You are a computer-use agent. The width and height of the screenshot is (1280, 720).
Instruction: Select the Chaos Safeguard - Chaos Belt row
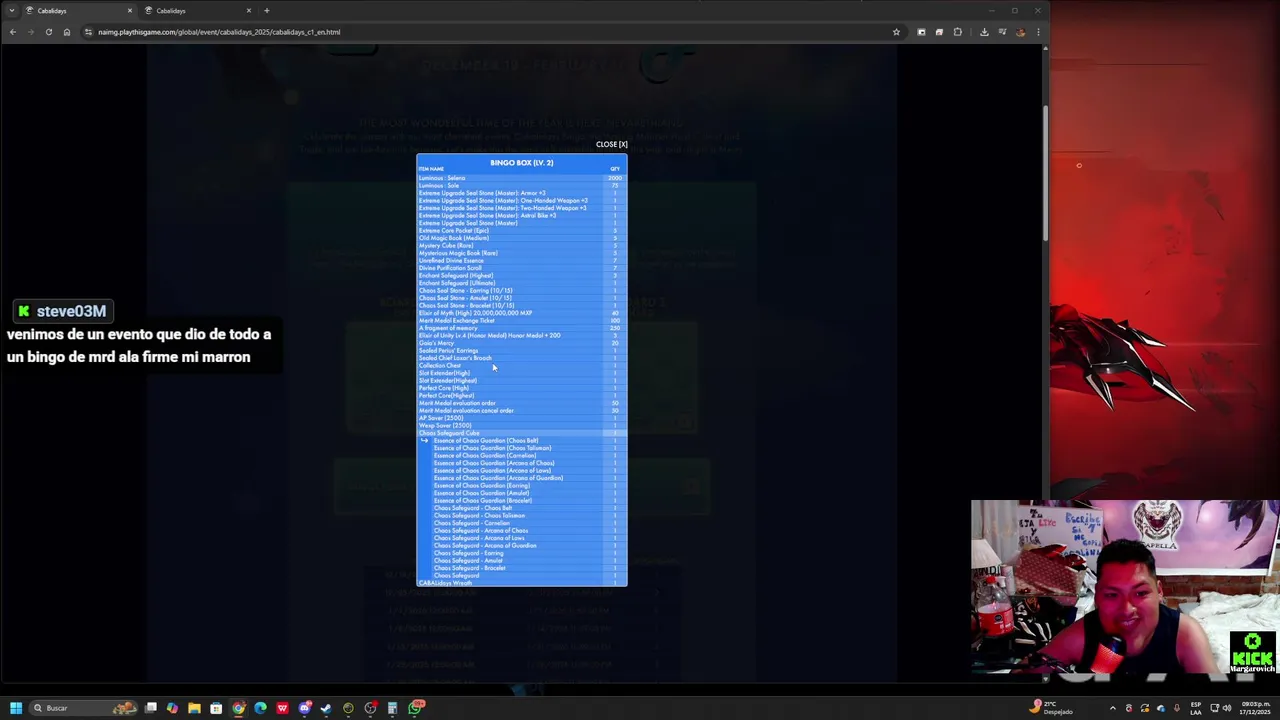pyautogui.click(x=521, y=508)
